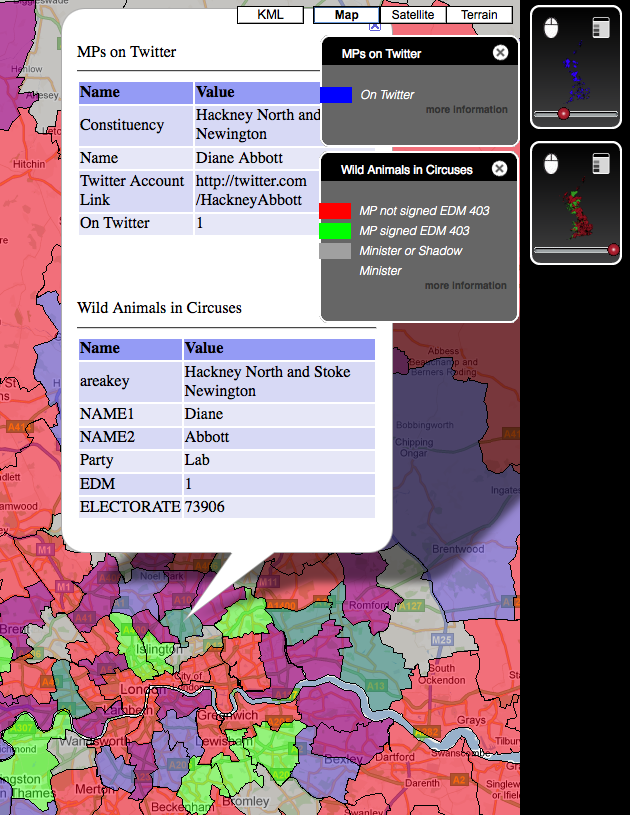The width and height of the screenshot is (630, 815).
Task: Click the M25 road marker on the map
Action: click(x=441, y=640)
